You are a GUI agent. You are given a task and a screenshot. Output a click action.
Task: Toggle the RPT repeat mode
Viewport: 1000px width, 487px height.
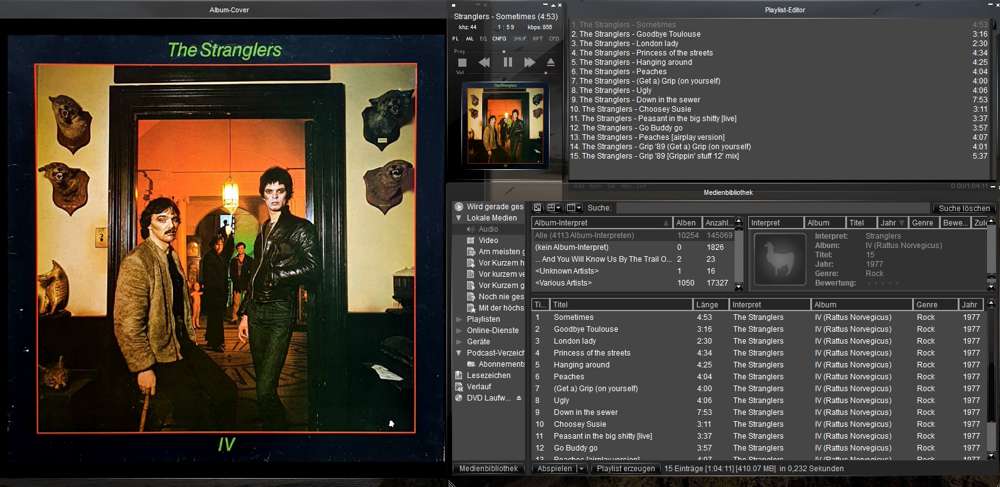click(537, 38)
